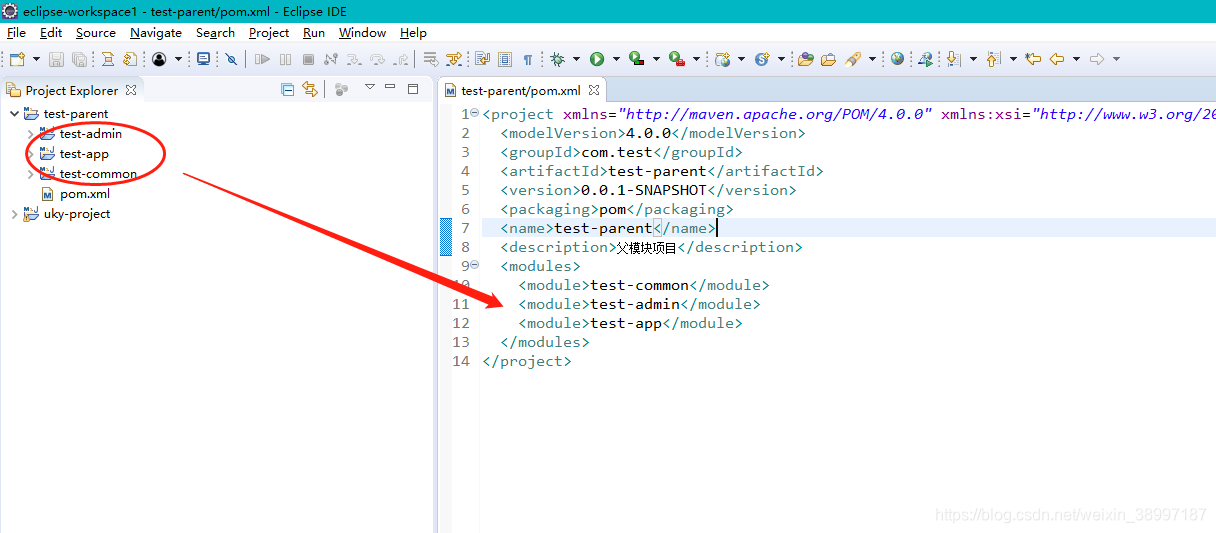Select the Project Explorer tab

point(72,90)
